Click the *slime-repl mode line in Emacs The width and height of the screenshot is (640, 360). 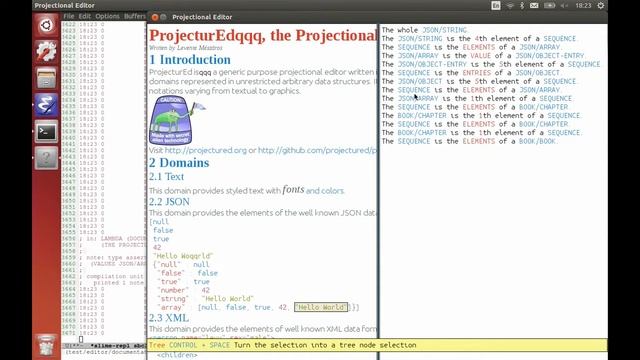[104, 346]
